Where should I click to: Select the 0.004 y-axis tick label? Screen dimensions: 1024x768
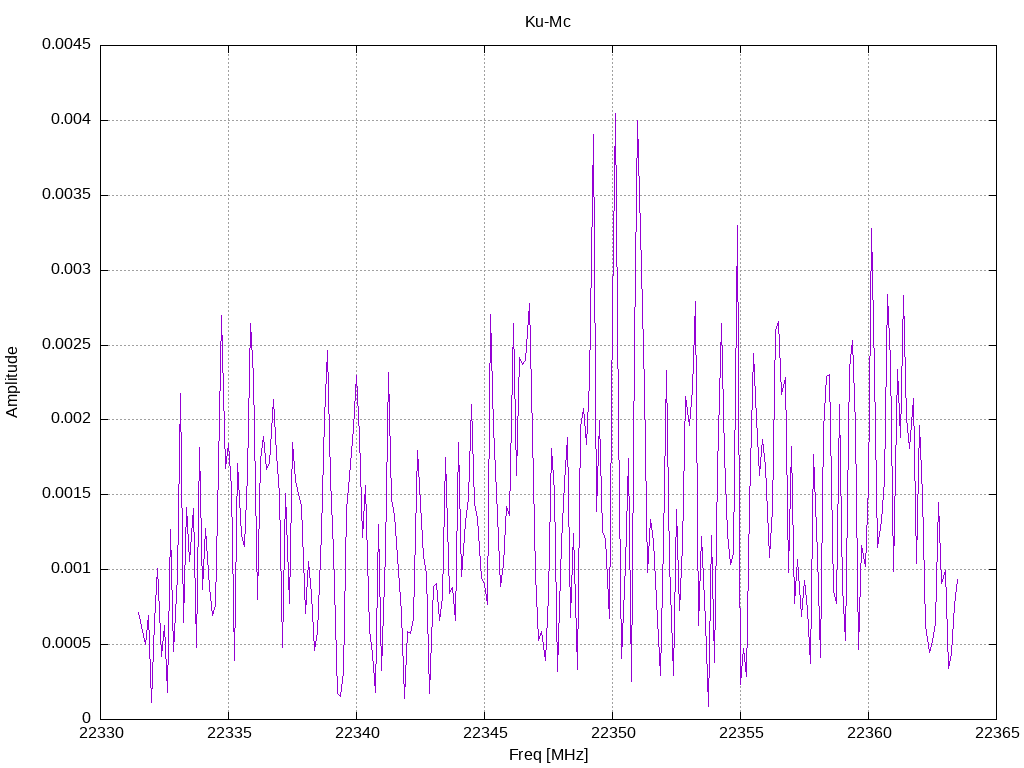[71, 120]
